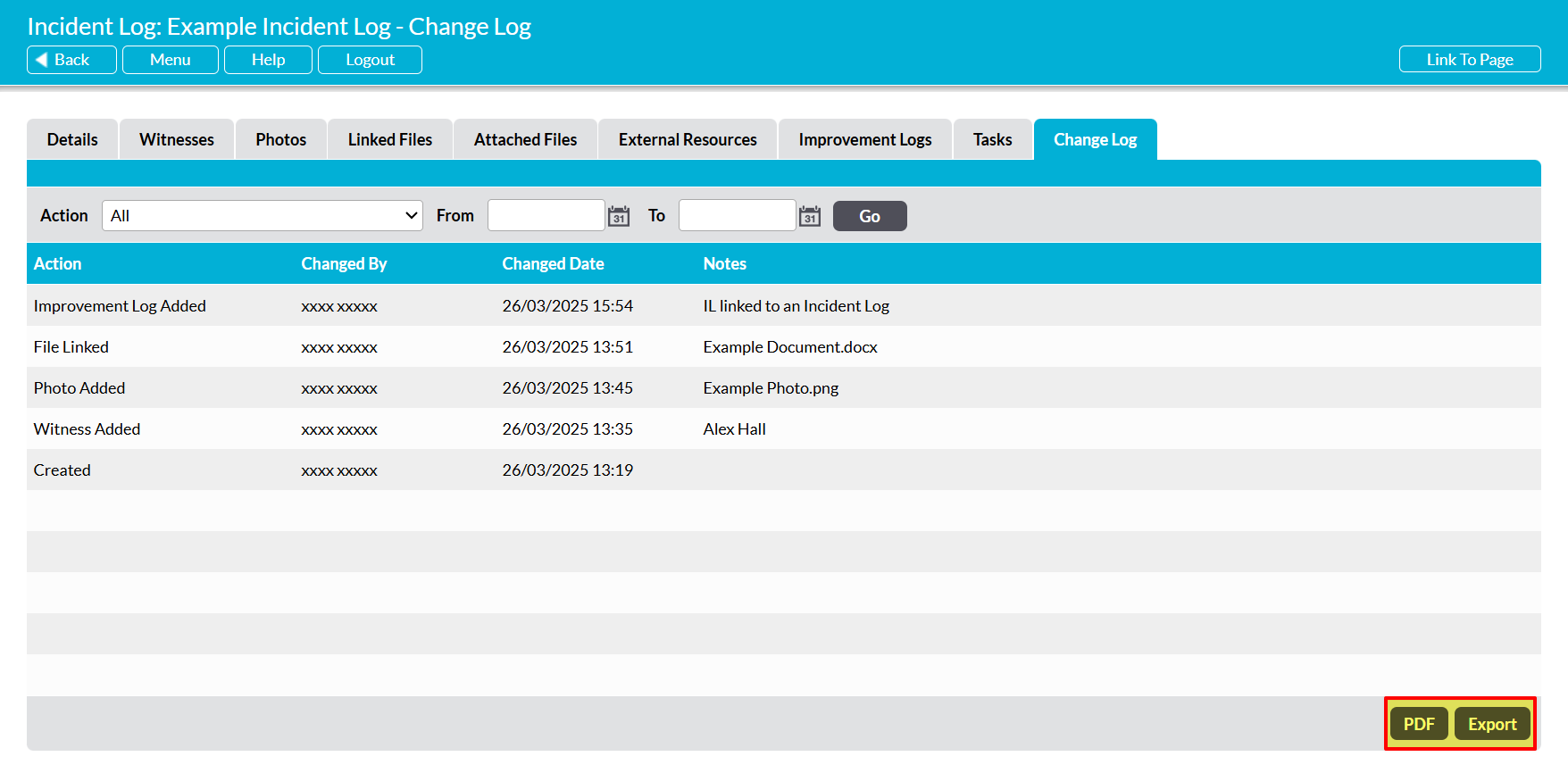Screen dimensions: 1568x773
Task: Select the Witness Added action entry
Action: click(x=87, y=428)
